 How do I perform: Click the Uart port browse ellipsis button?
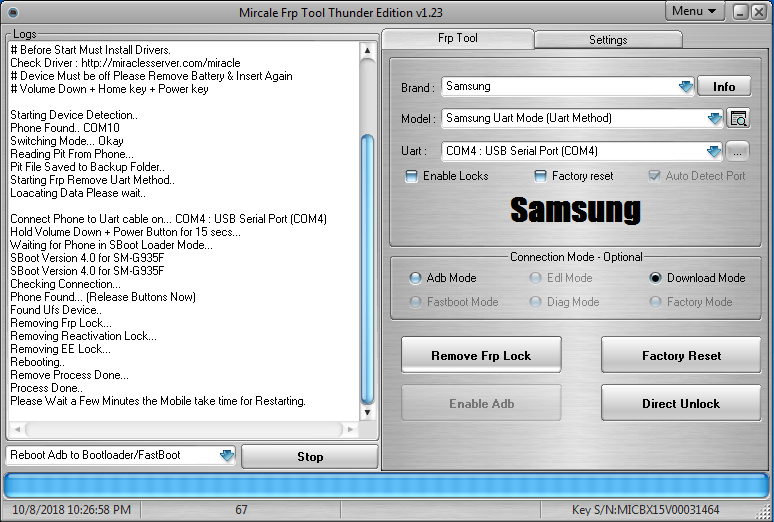coord(737,152)
